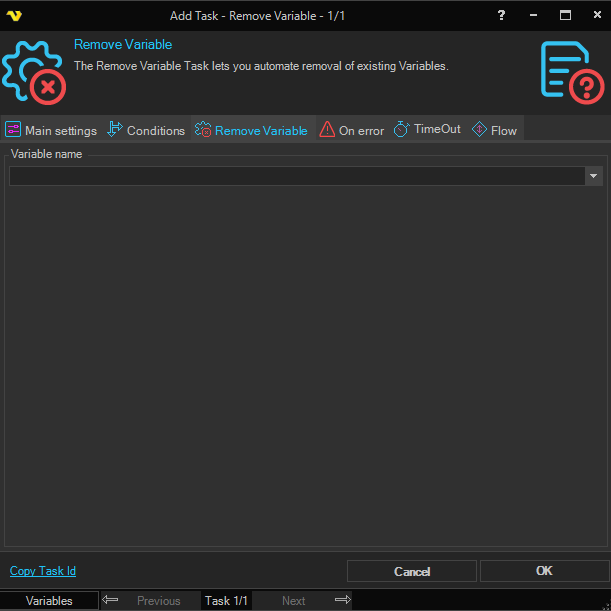
Task: Go to the Flow tab
Action: coord(495,130)
